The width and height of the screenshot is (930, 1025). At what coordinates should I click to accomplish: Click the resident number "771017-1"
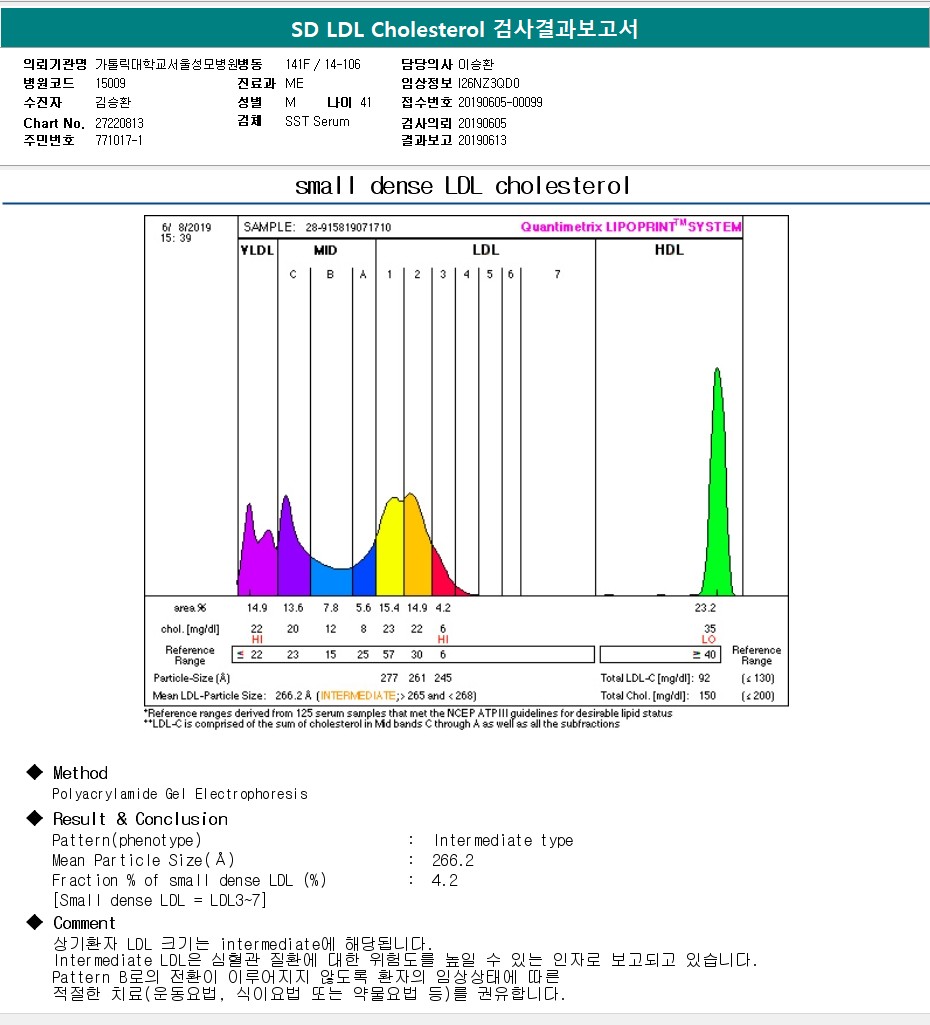coord(118,140)
